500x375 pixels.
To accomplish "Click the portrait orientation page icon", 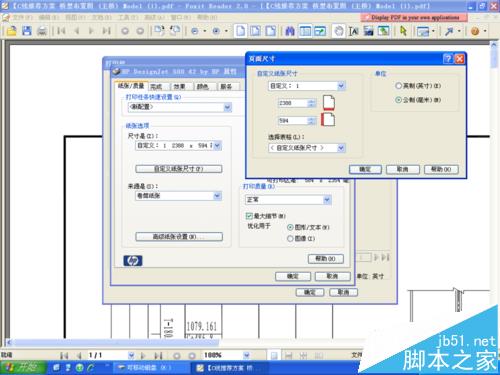I will coord(329,102).
